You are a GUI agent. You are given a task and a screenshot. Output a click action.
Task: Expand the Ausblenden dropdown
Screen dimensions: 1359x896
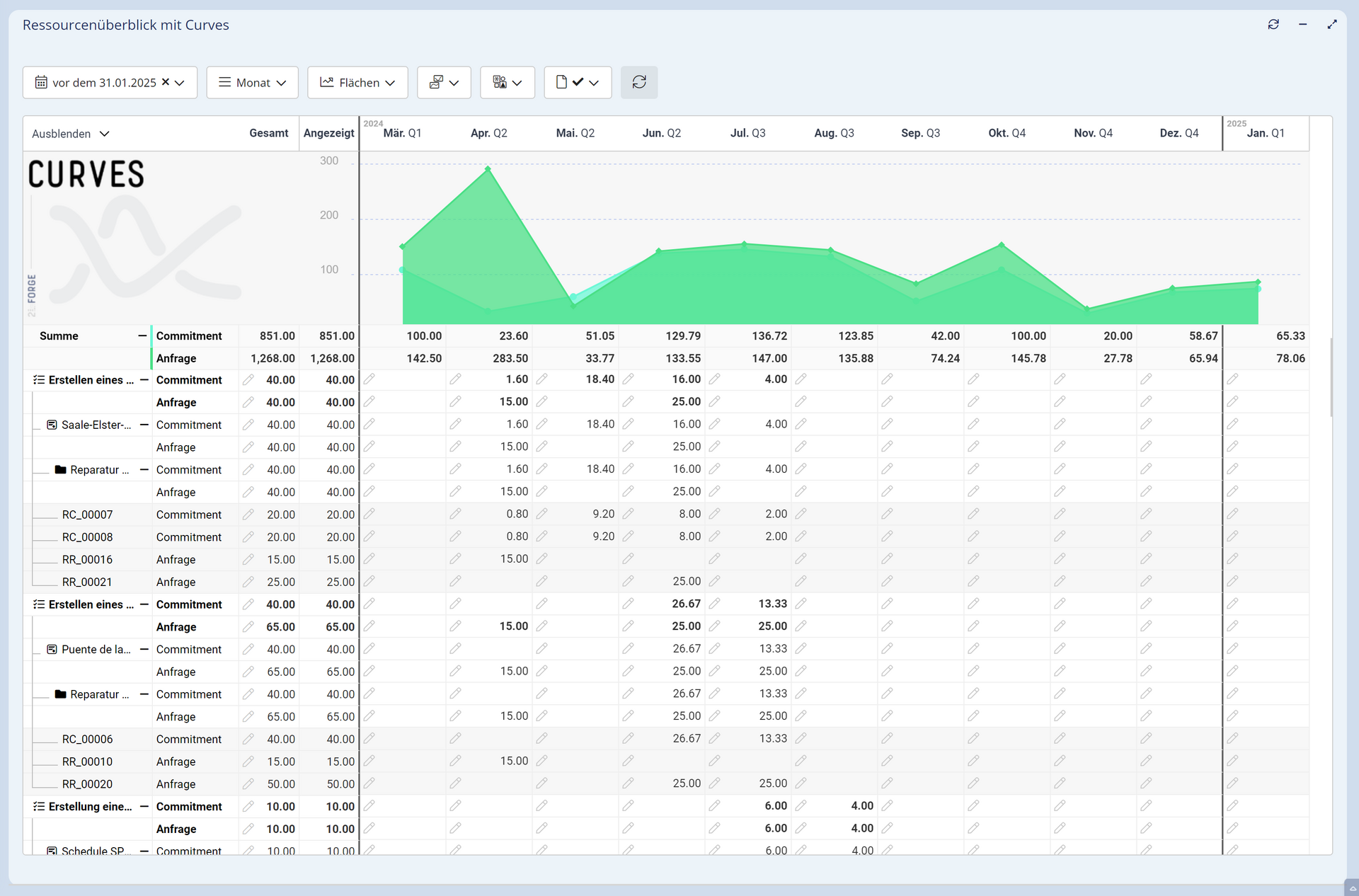[71, 134]
